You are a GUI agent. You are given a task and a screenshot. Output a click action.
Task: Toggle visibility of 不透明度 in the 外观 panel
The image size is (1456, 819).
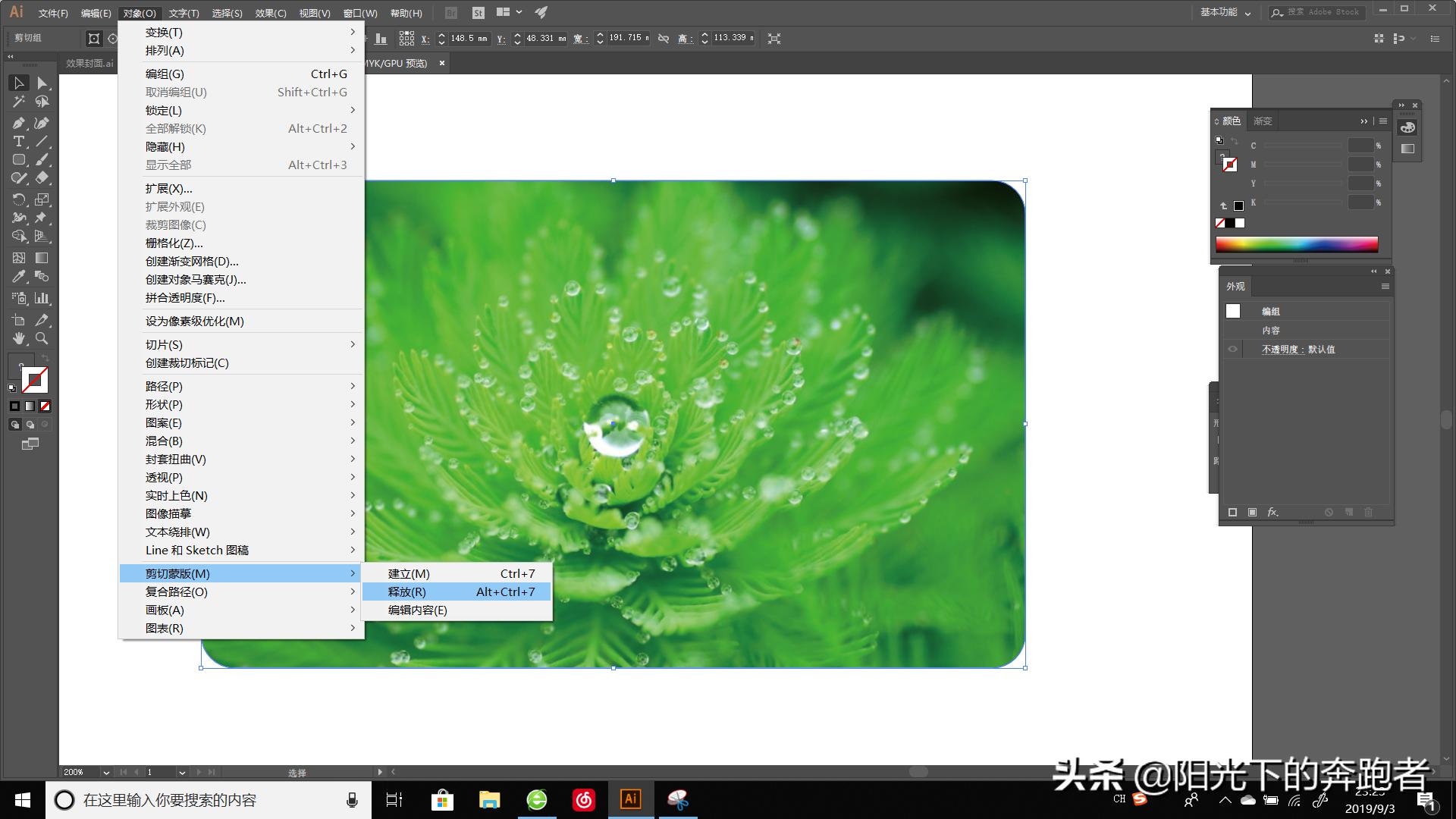pyautogui.click(x=1232, y=349)
